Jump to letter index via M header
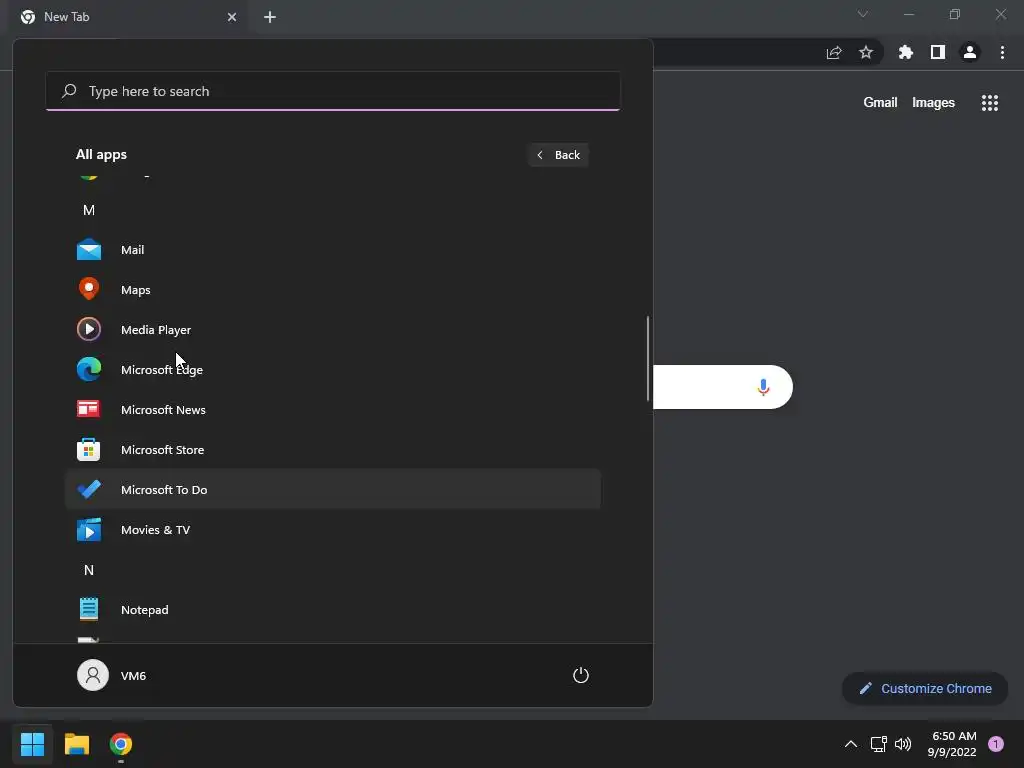The width and height of the screenshot is (1024, 768). pyautogui.click(x=89, y=210)
